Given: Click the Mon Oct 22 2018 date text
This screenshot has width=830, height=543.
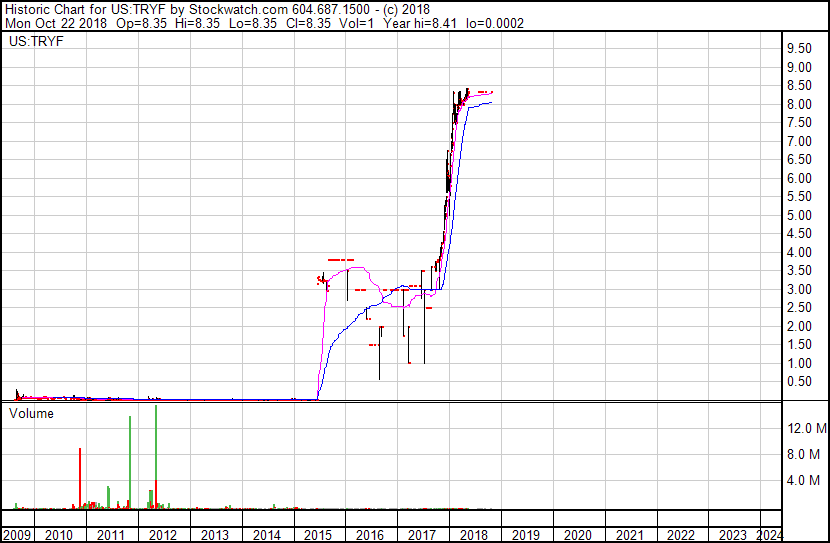Looking at the screenshot, I should 56,23.
